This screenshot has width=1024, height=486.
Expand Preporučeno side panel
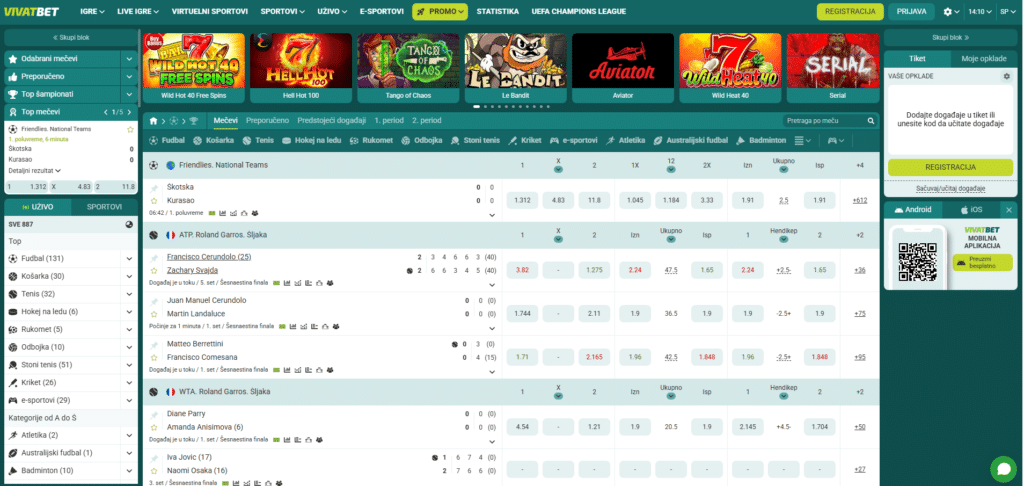129,76
